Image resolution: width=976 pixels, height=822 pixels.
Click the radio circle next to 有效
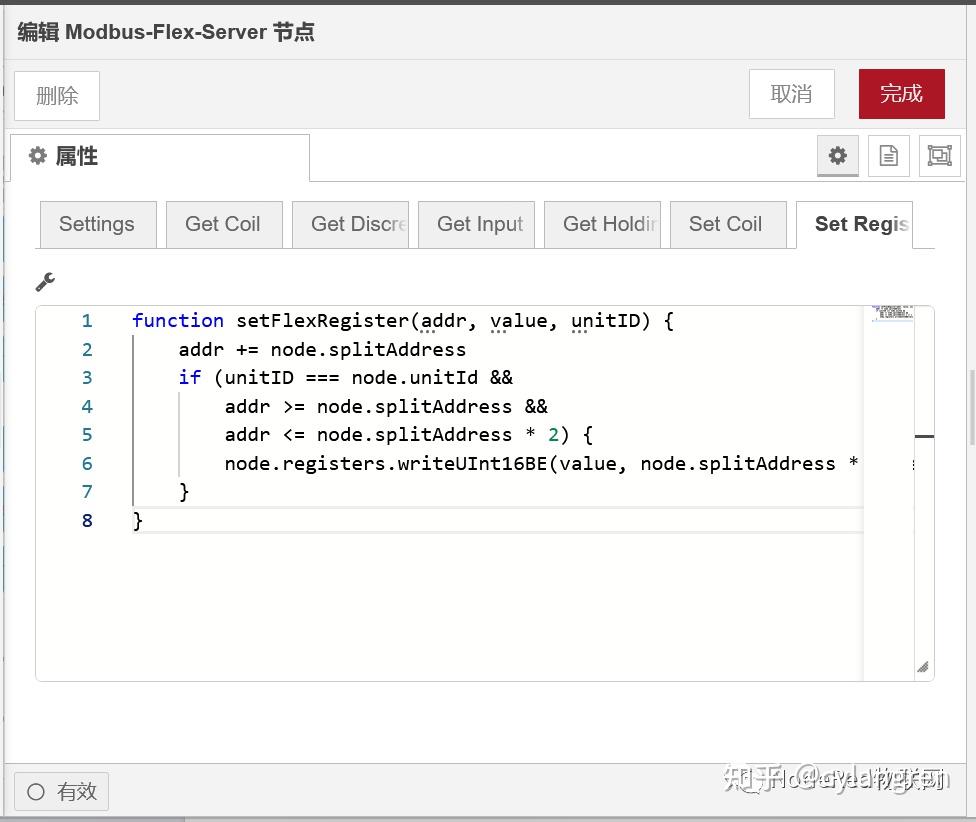pyautogui.click(x=34, y=791)
